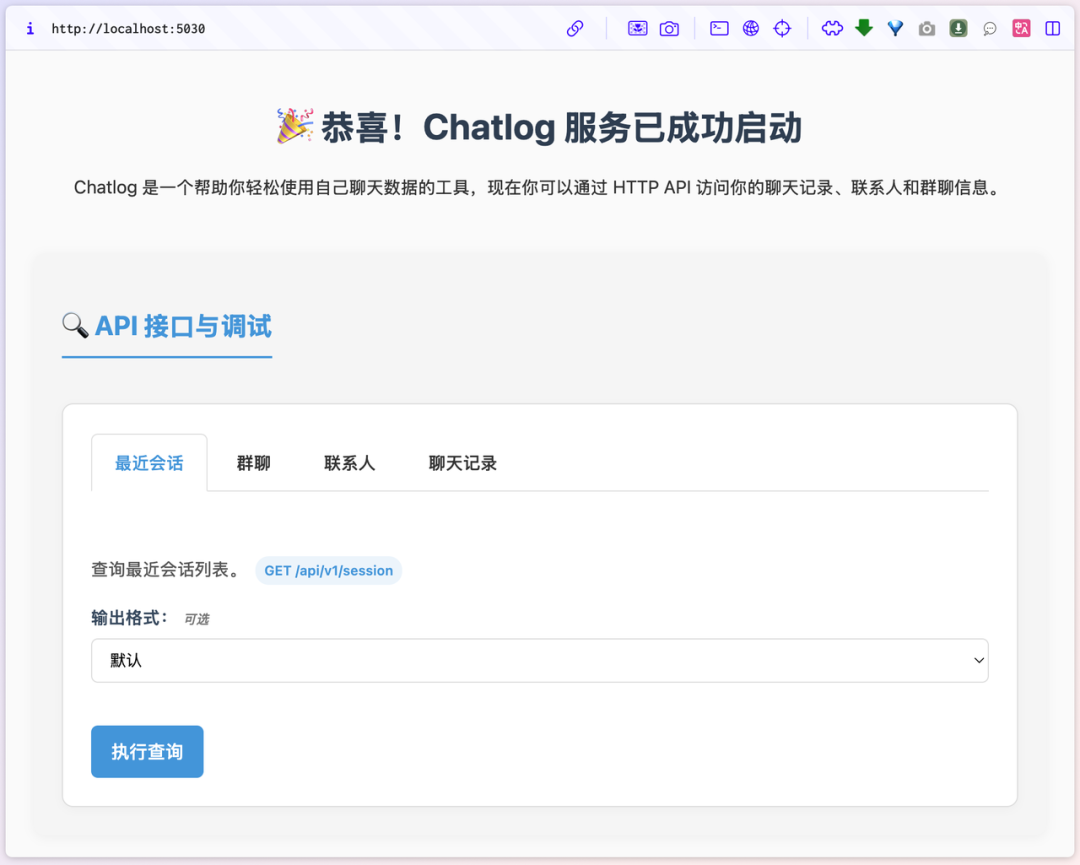Viewport: 1080px width, 865px height.
Task: Click the globe icon in toolbar
Action: click(751, 28)
